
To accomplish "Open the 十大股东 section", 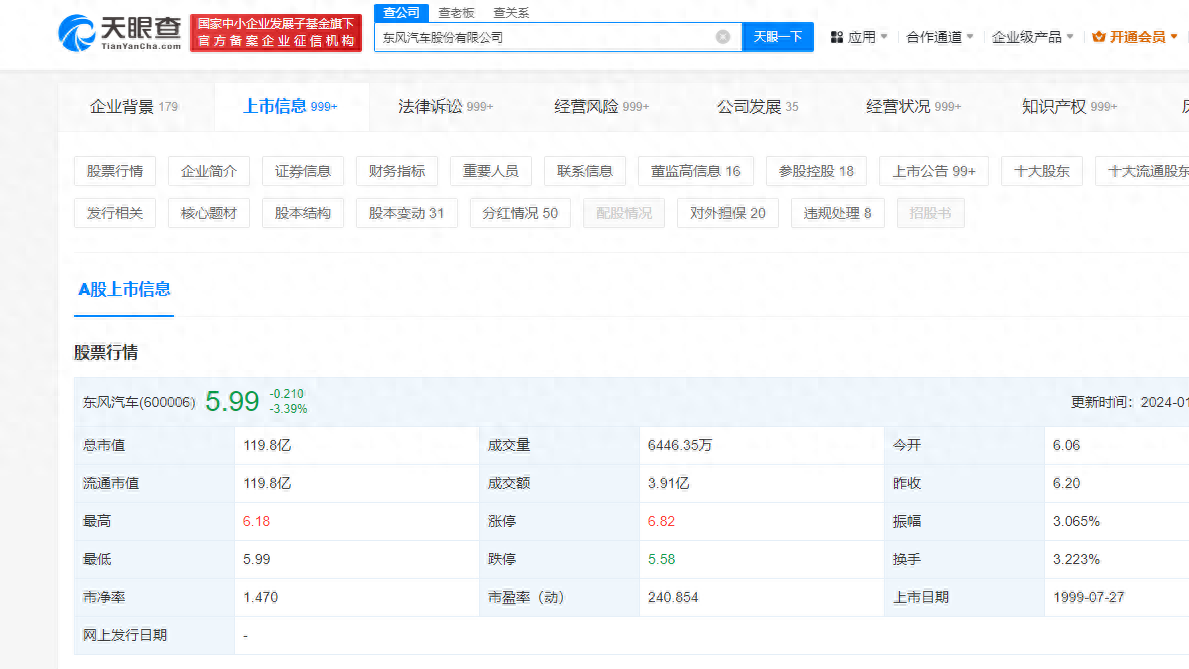I will tap(1042, 171).
